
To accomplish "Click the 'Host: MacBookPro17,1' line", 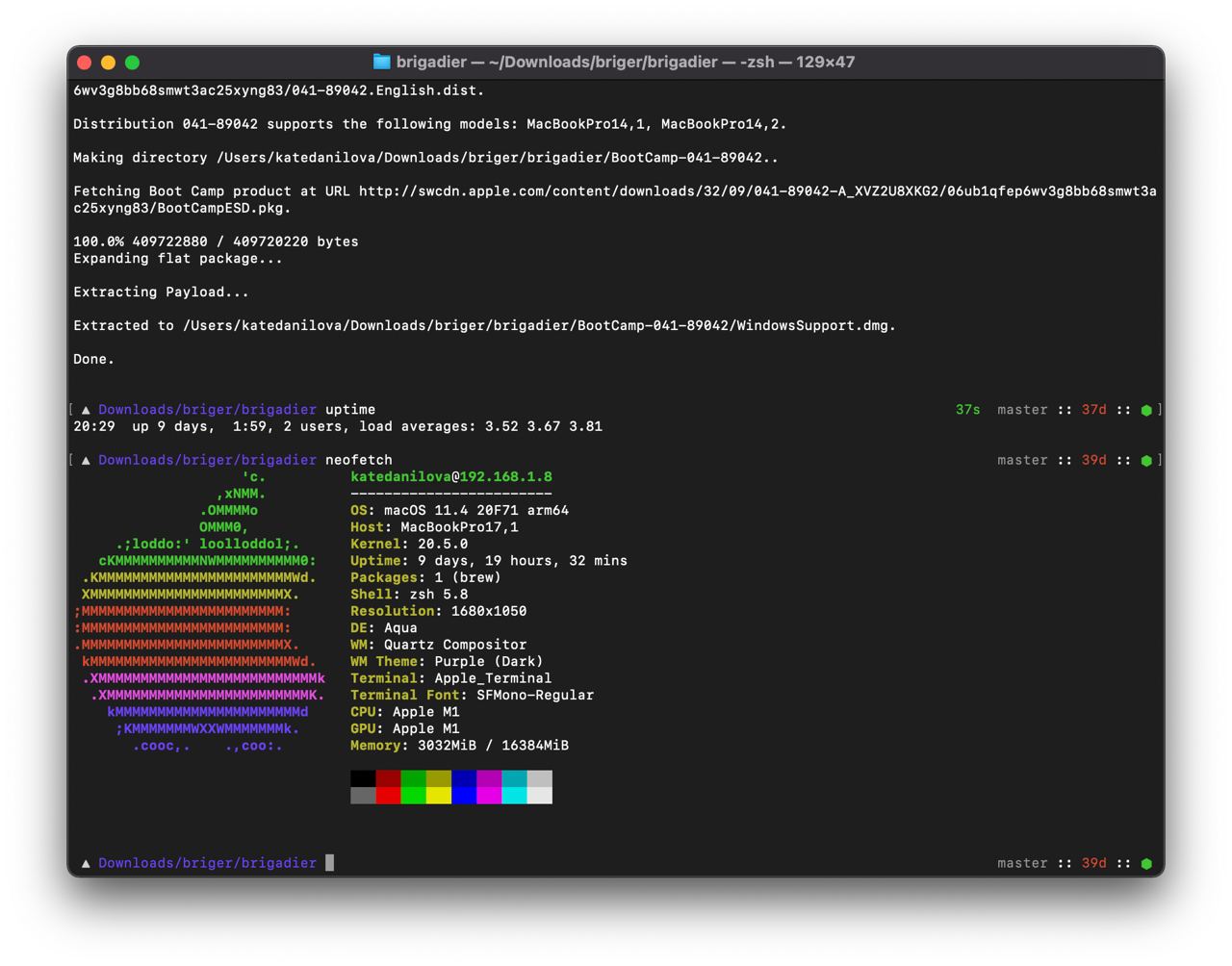I will (434, 527).
